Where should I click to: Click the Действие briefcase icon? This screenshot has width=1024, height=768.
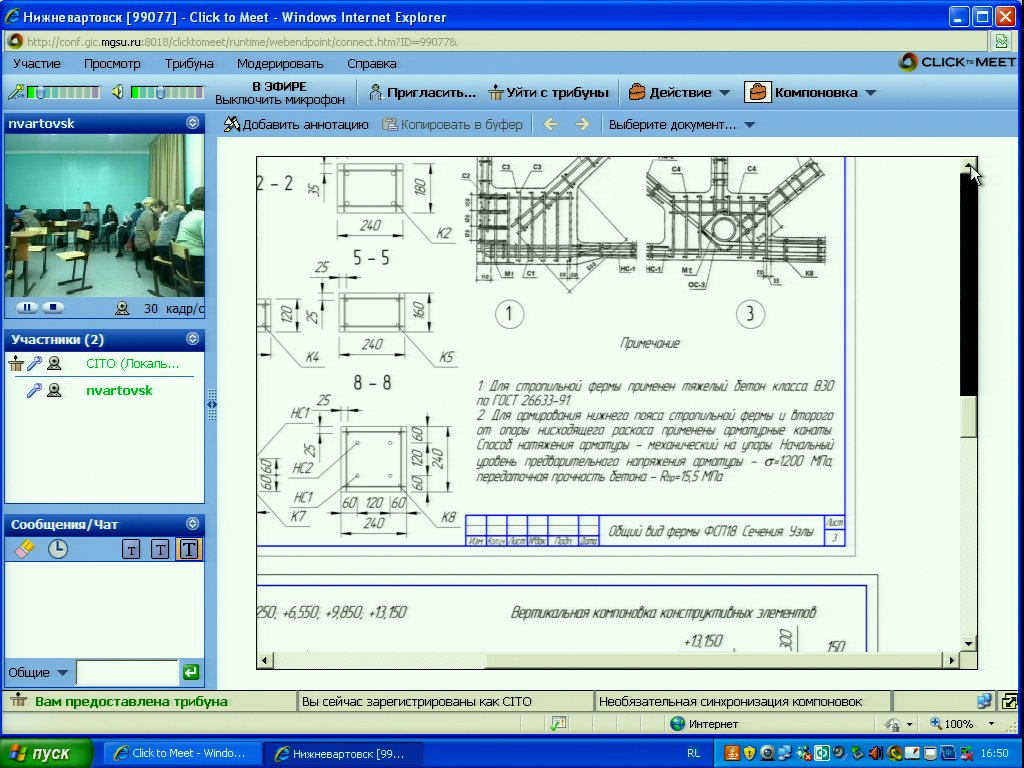tap(636, 92)
